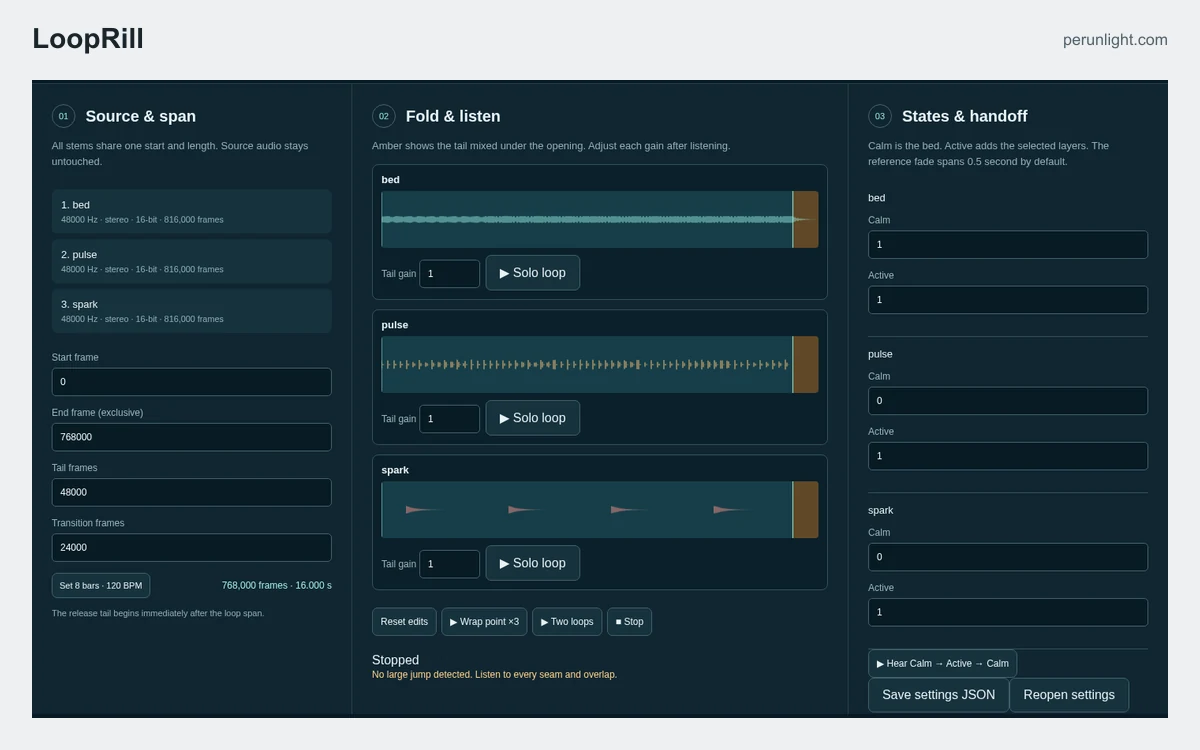Focus the spark Active level field
This screenshot has width=1200, height=750.
[1008, 612]
